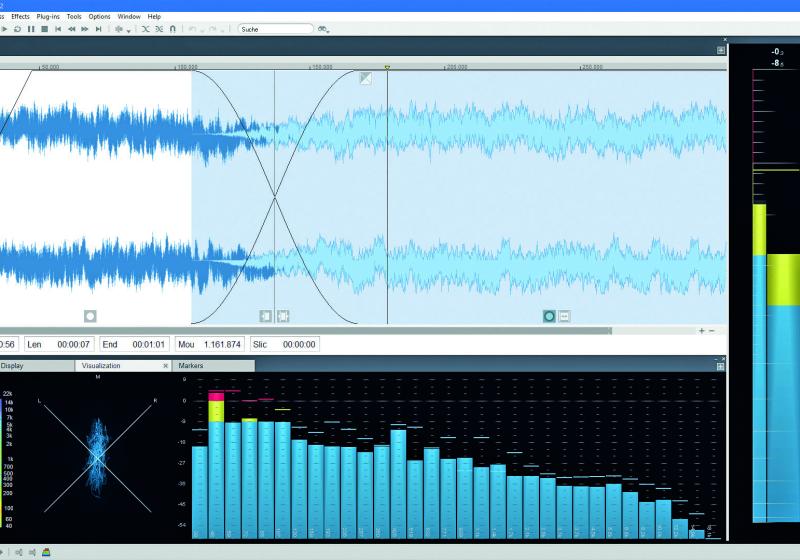
Task: Click the crossfade curve handle icon above the waveform
Action: click(366, 78)
